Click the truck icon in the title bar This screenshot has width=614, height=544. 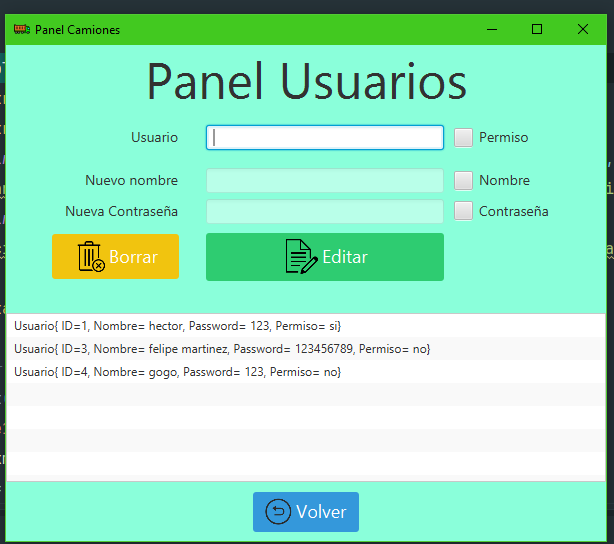(x=22, y=29)
